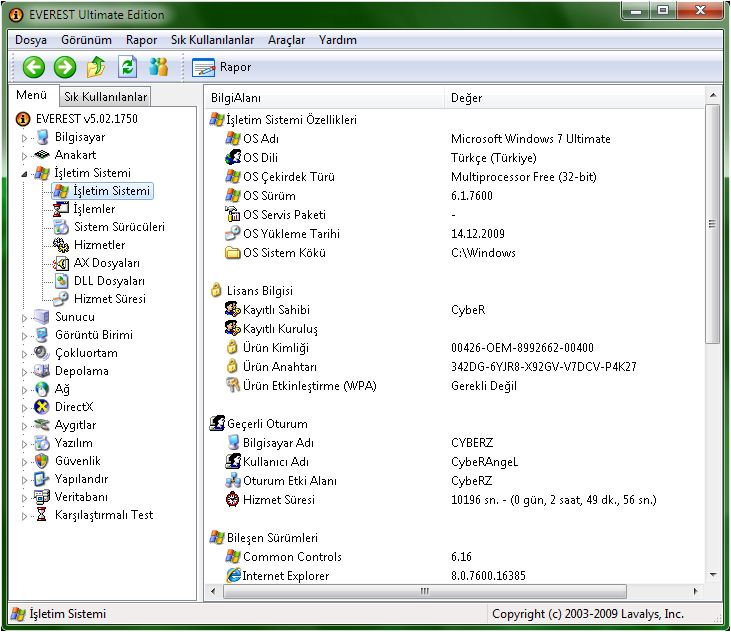The image size is (731, 632).
Task: Select the Bilgisayar Adı row
Action: pyautogui.click(x=455, y=443)
